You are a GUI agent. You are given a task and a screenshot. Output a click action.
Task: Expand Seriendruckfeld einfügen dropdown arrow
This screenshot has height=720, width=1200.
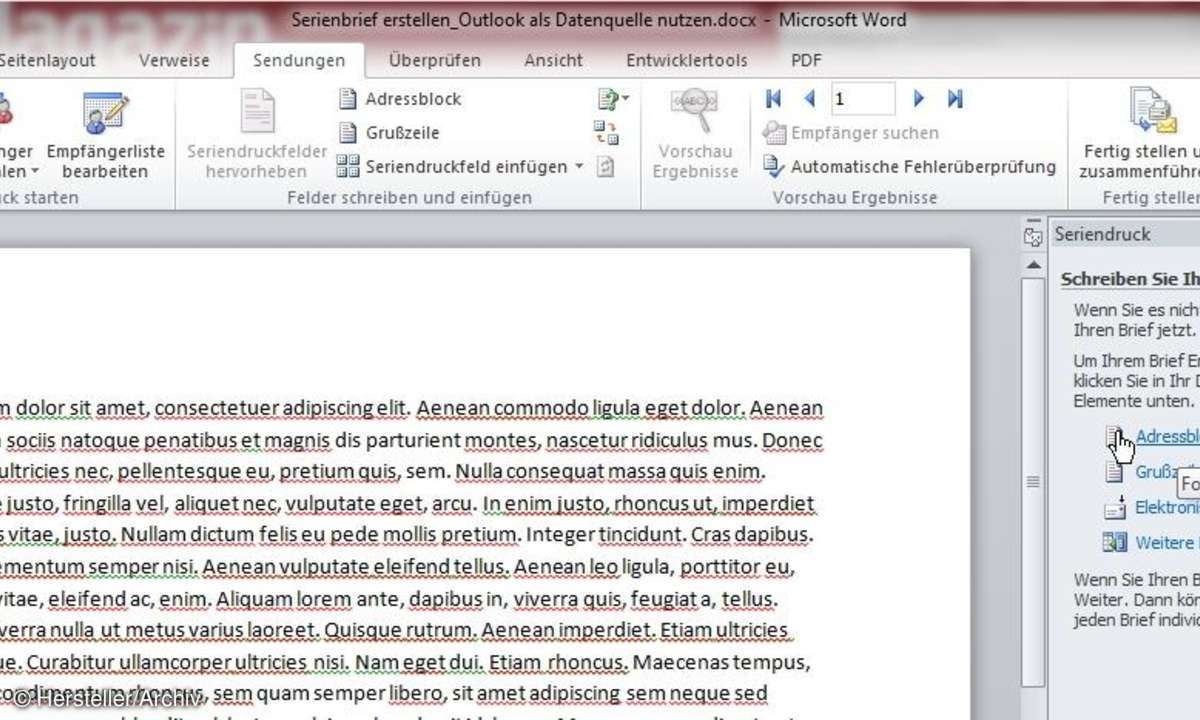click(x=579, y=167)
